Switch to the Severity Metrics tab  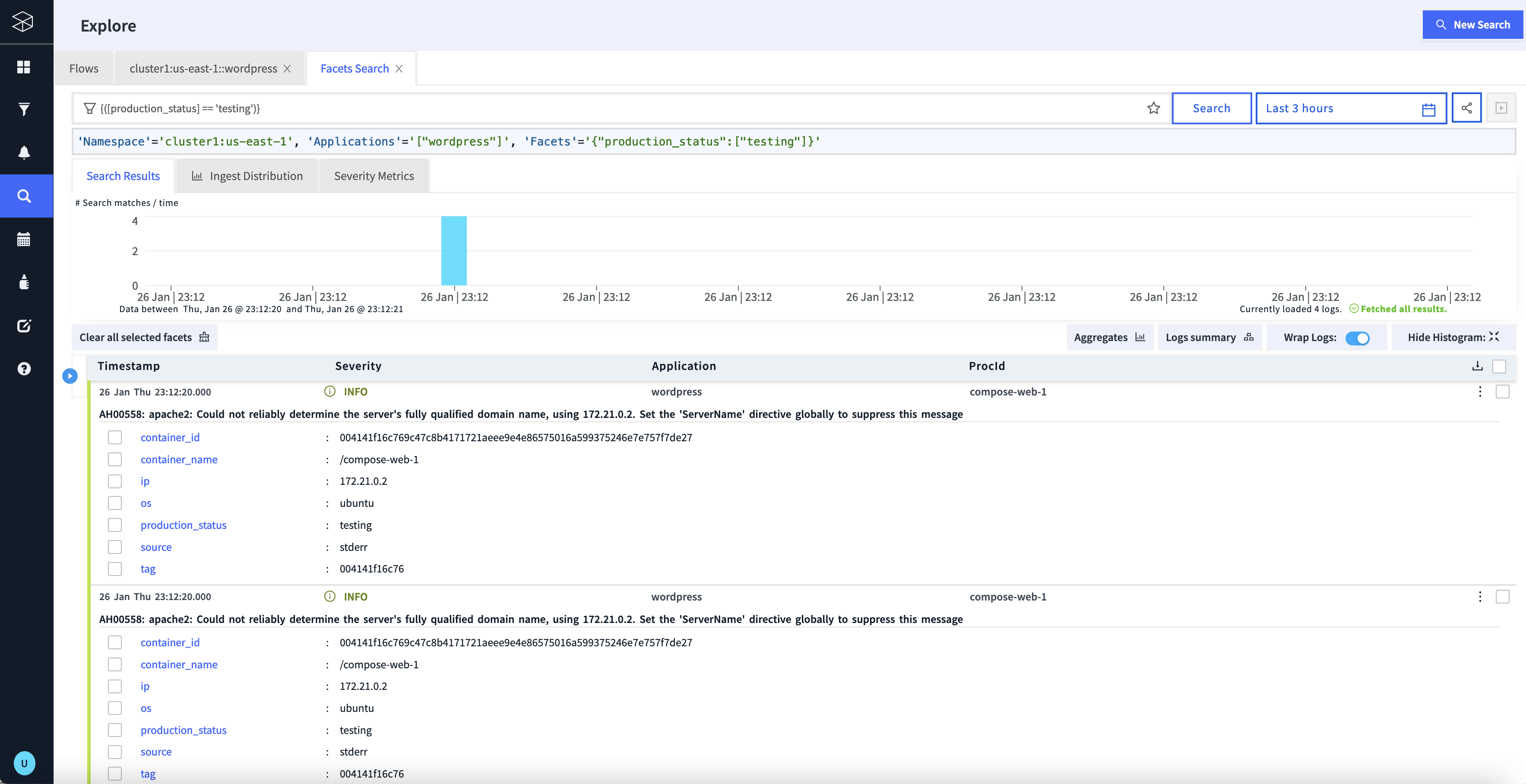click(374, 176)
